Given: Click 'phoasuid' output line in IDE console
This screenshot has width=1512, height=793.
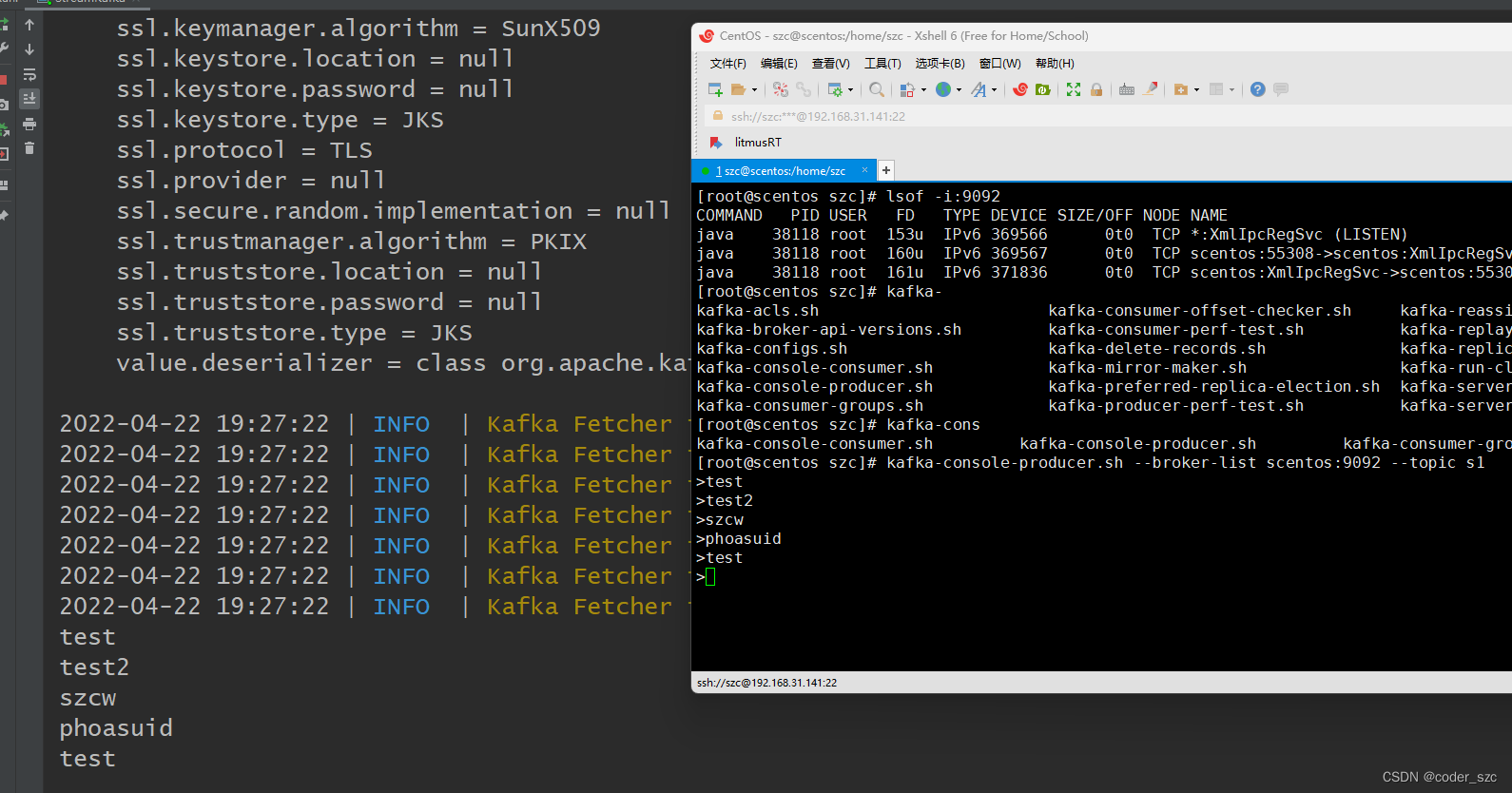Looking at the screenshot, I should pyautogui.click(x=116, y=728).
